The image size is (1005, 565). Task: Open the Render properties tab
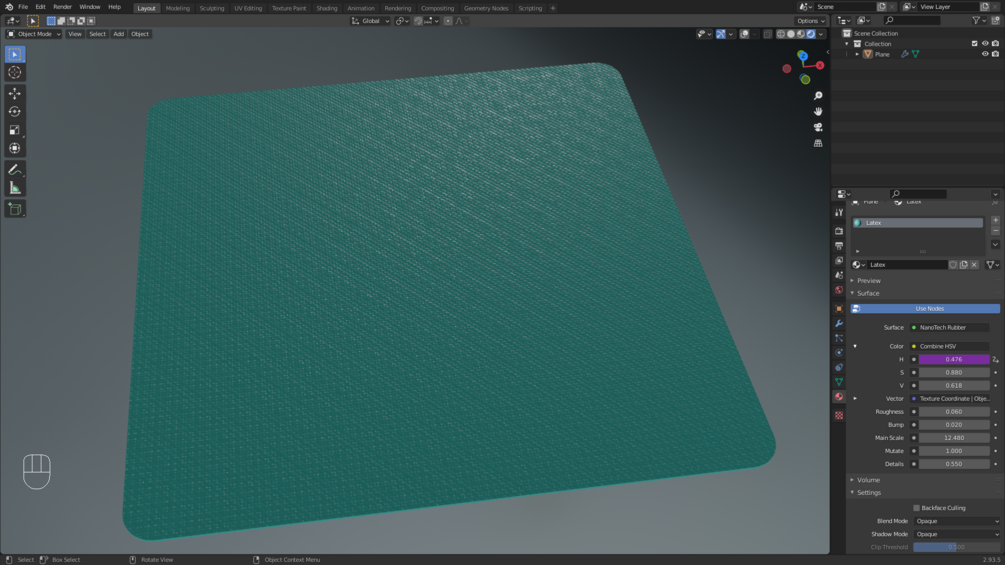(x=839, y=231)
